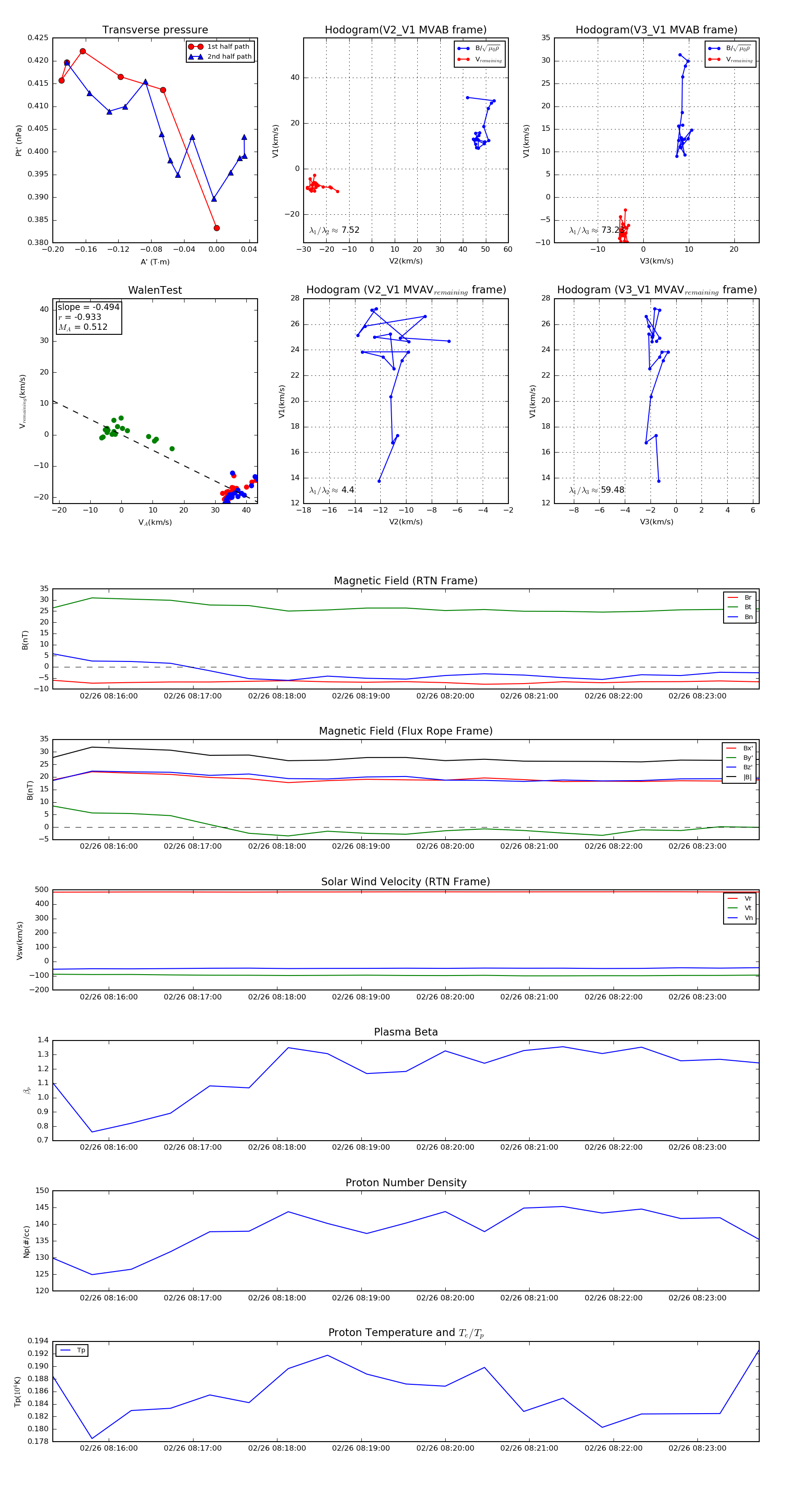Viewport: 812px width, 1489px height.
Task: Click the "By'" legend entry
Action: [x=740, y=758]
